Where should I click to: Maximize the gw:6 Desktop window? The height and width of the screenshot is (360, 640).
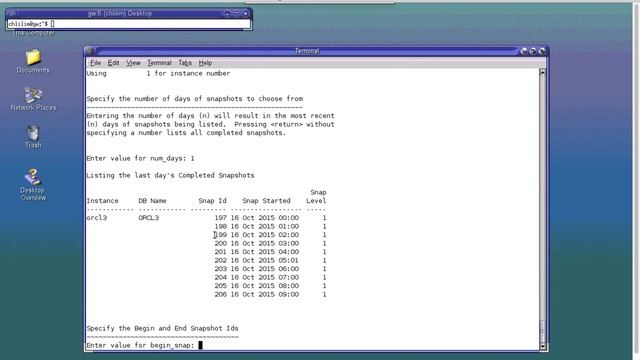236,13
